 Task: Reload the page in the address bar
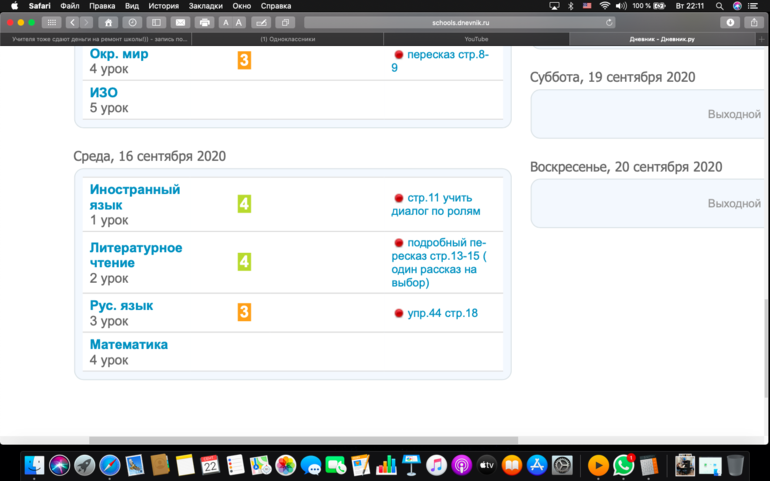pyautogui.click(x=610, y=22)
